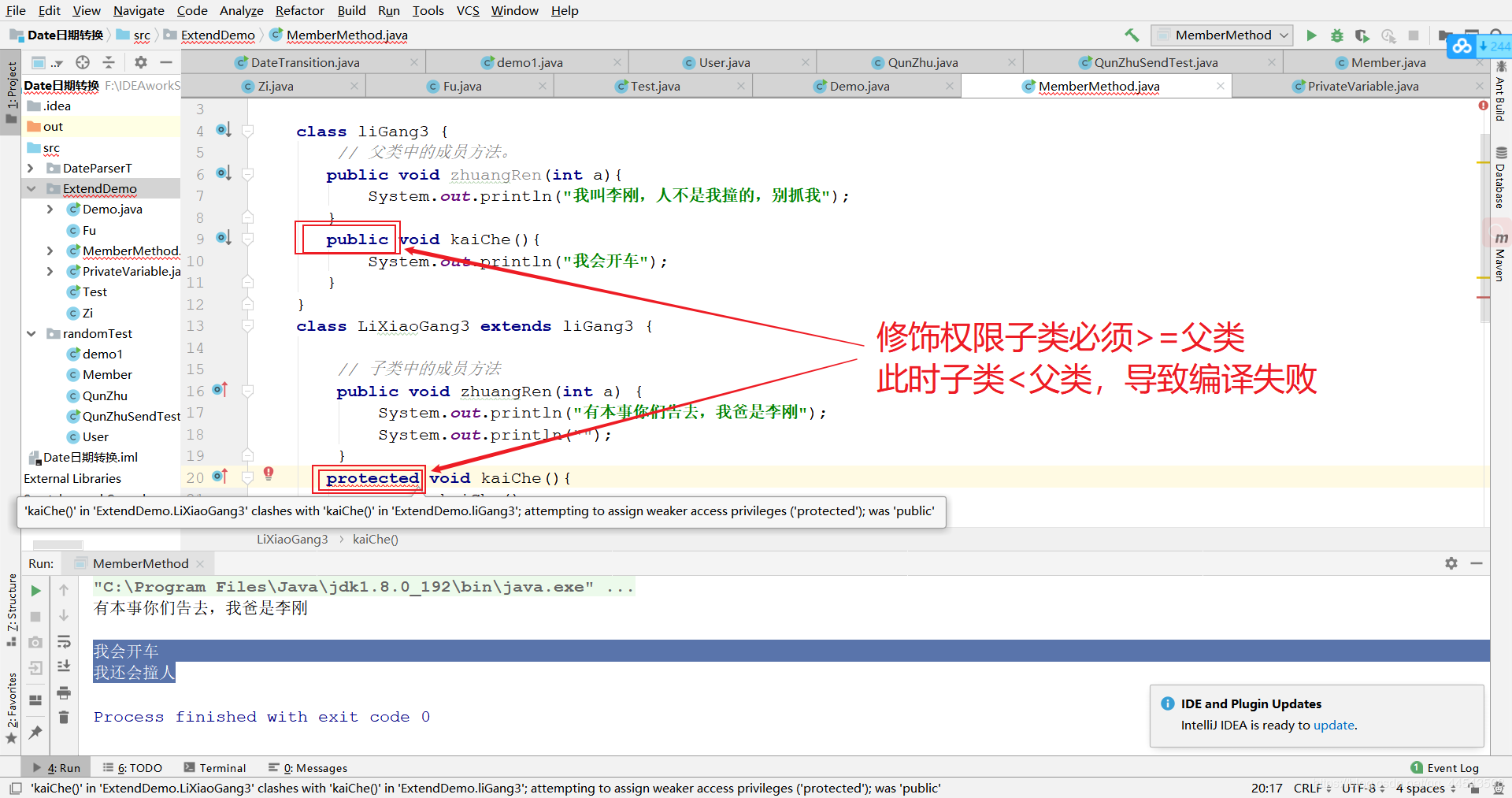Open the 0: Messages tool window

point(308,767)
